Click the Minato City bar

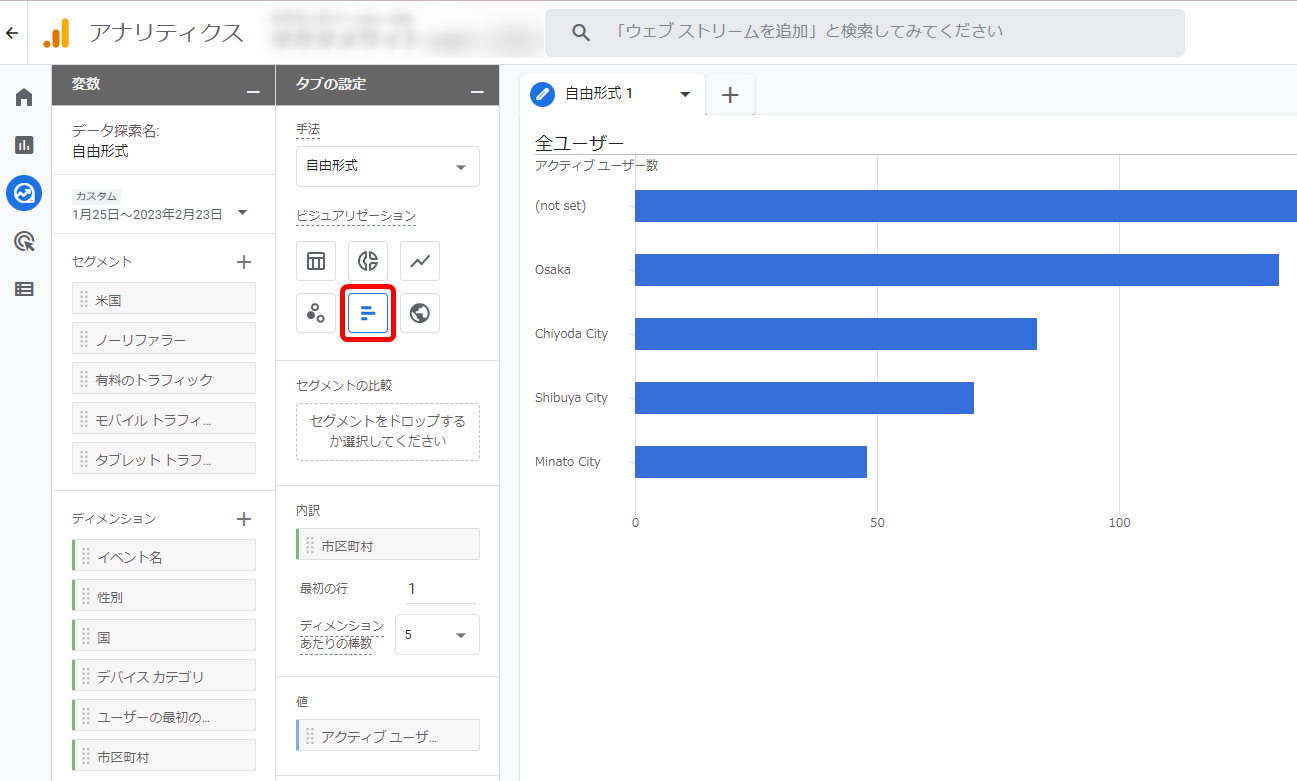click(x=751, y=462)
